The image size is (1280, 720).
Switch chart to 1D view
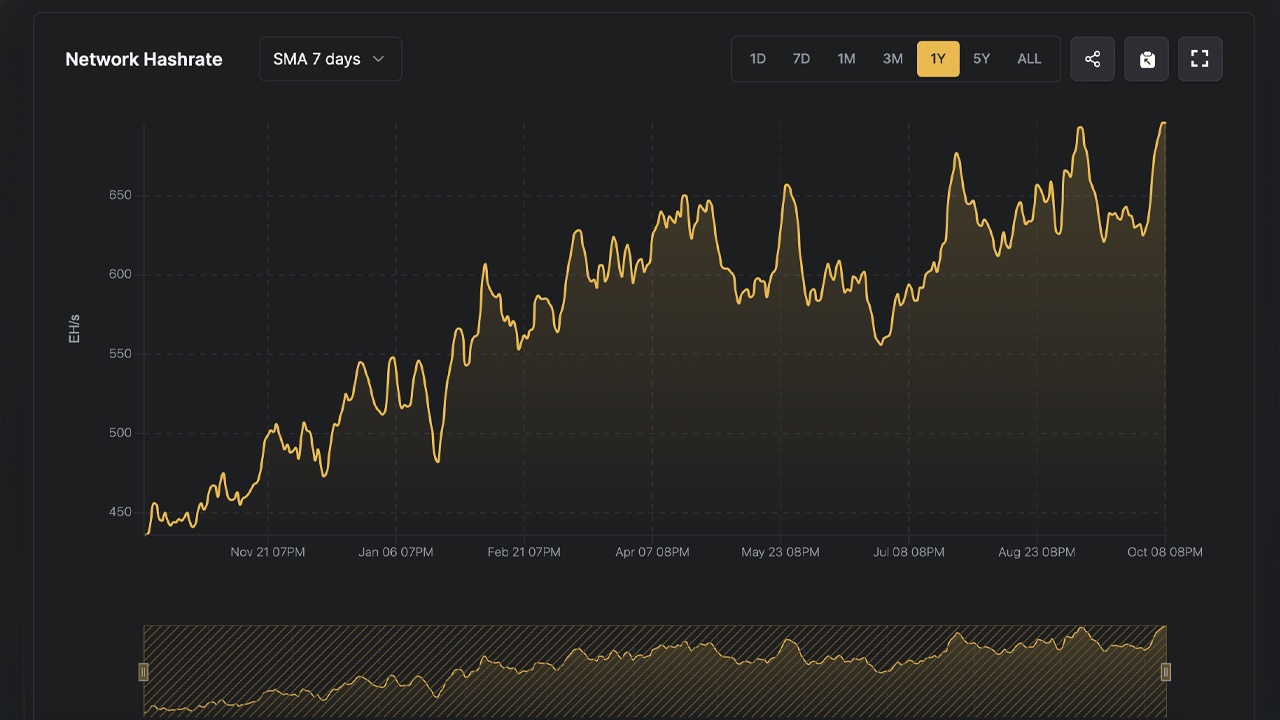[x=757, y=58]
